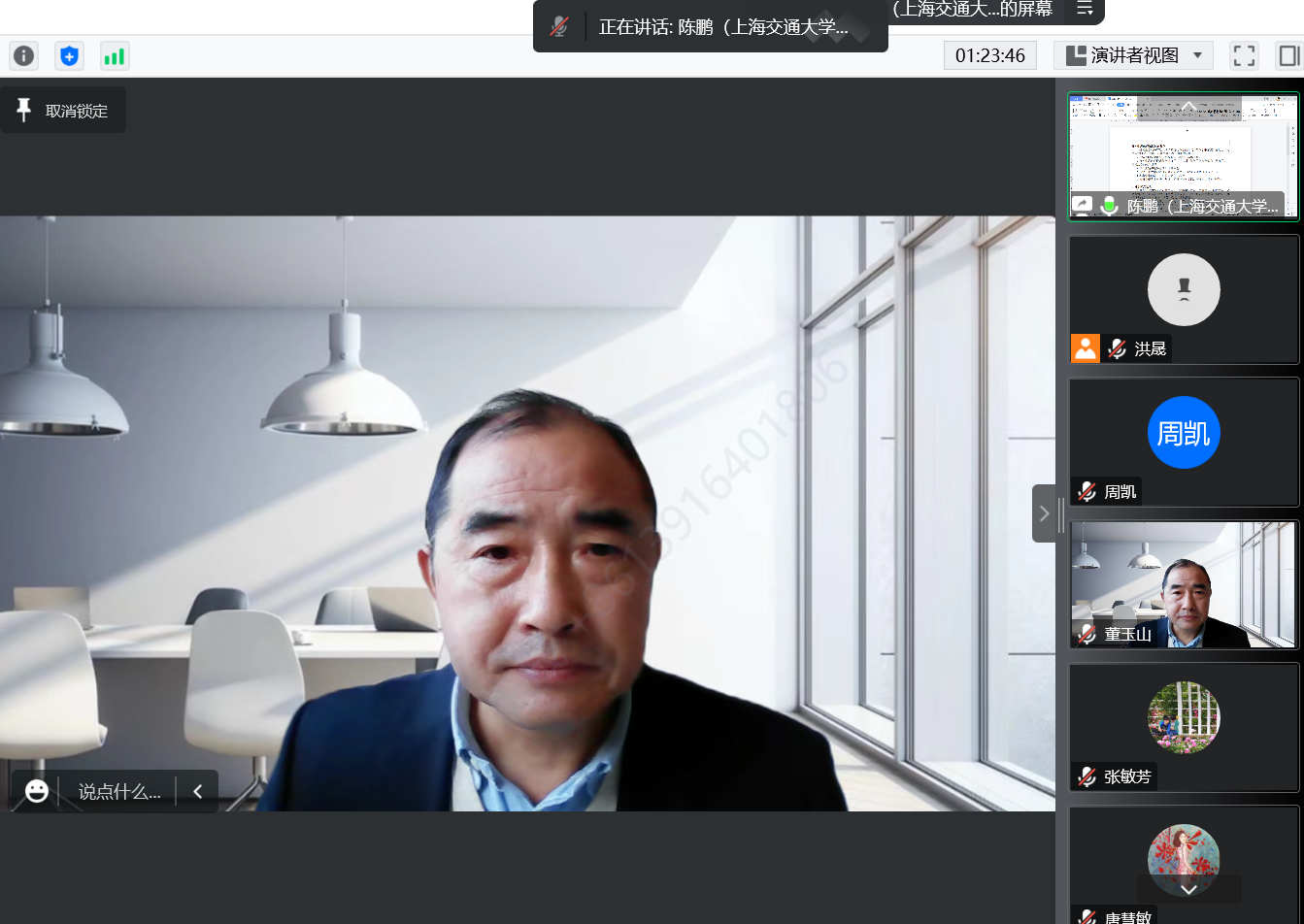Enter fullscreen mode with the brackets icon

pos(1244,55)
